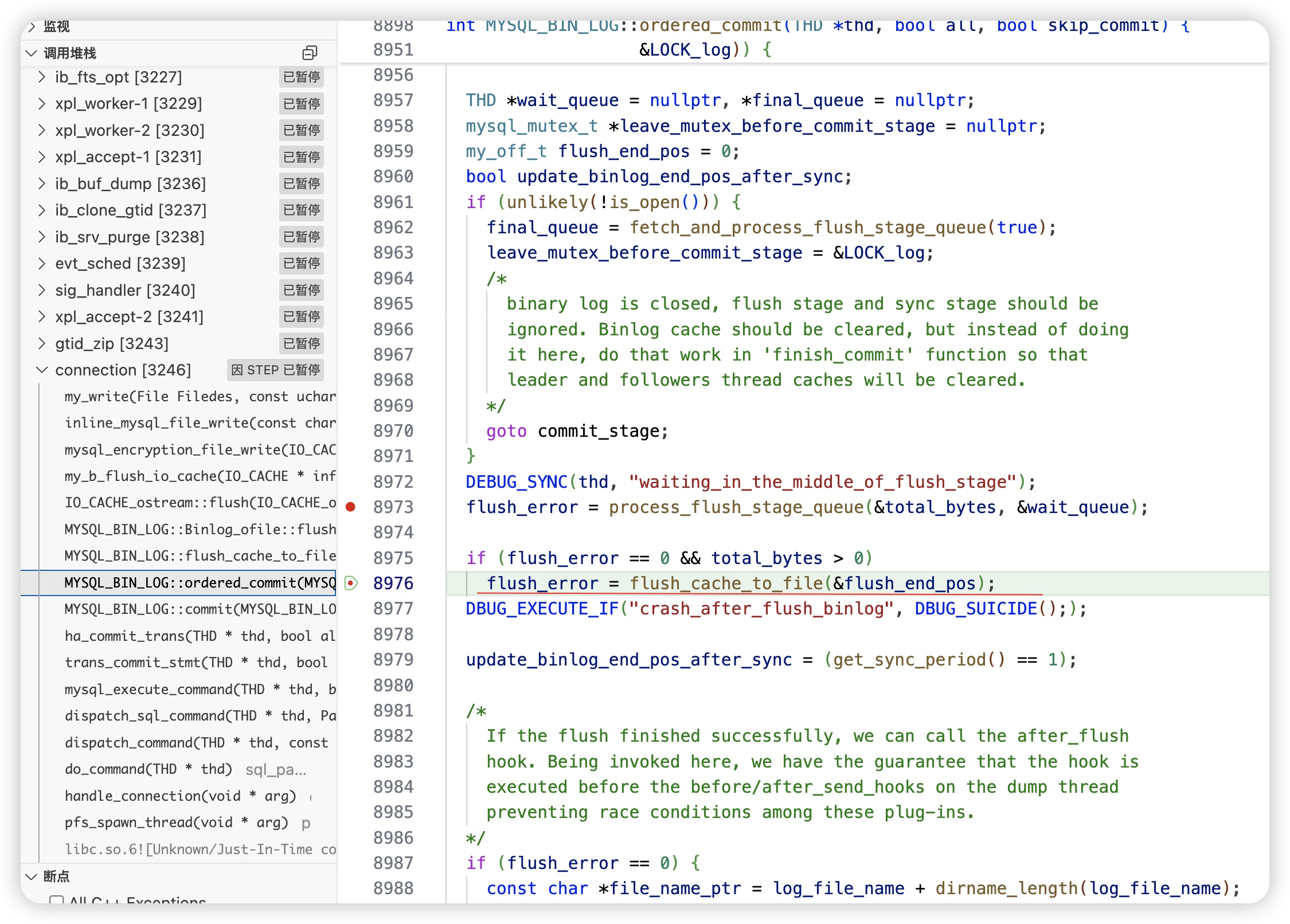
Task: Click flush_cache_to_file call on line 8976
Action: [x=726, y=584]
